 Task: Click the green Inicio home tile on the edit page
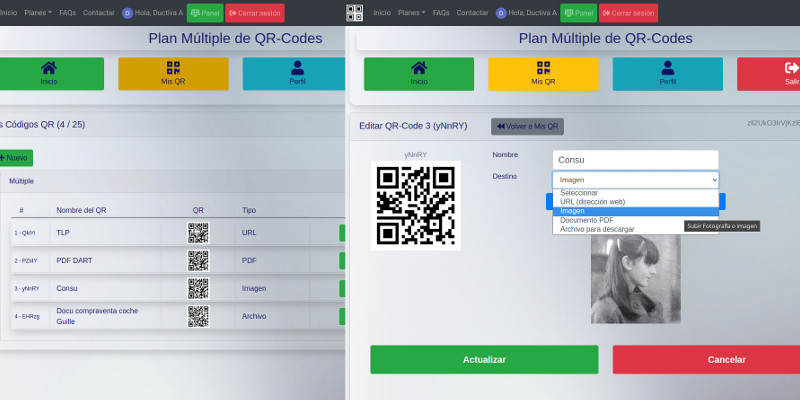[419, 74]
